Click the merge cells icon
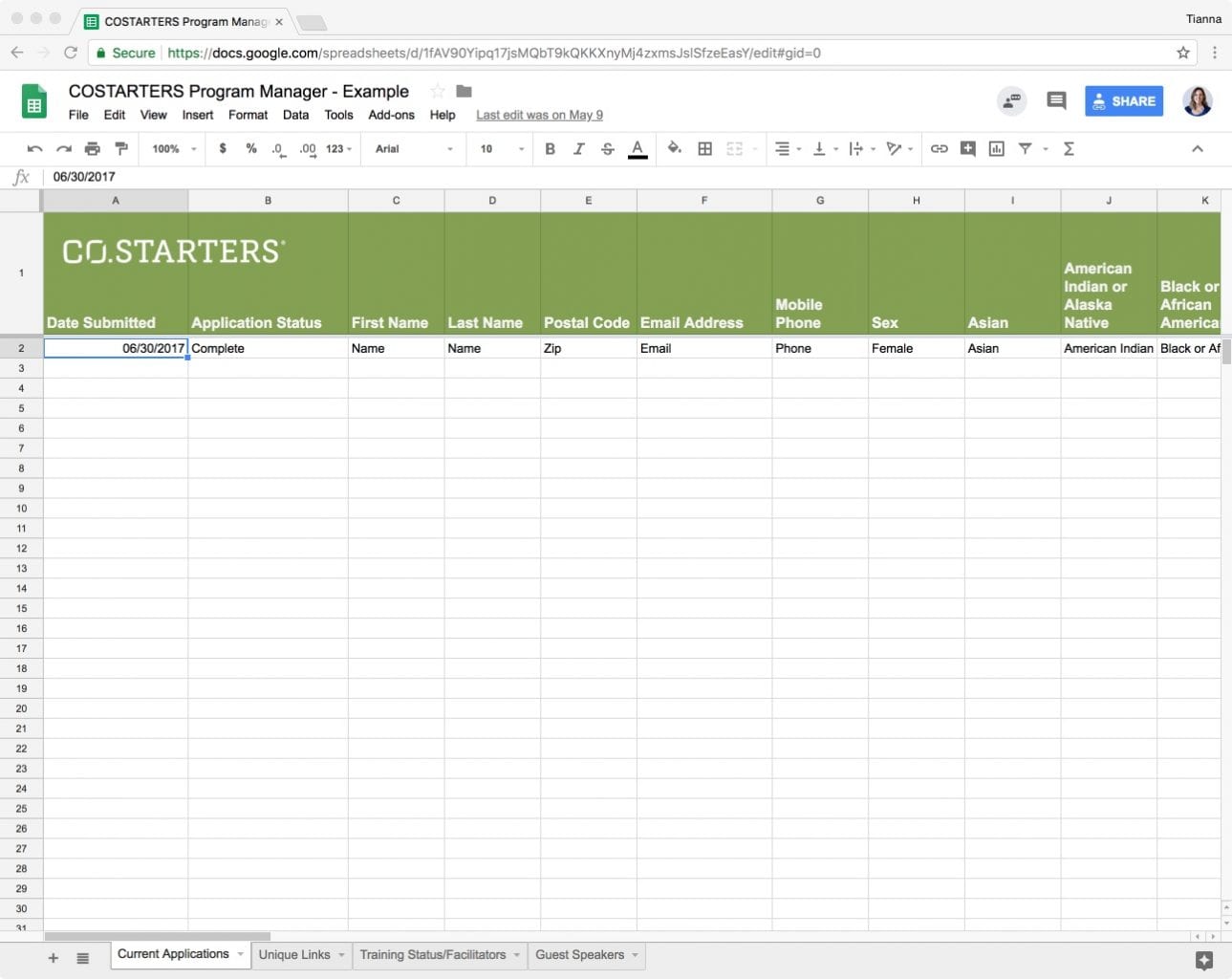This screenshot has width=1232, height=979. (734, 149)
